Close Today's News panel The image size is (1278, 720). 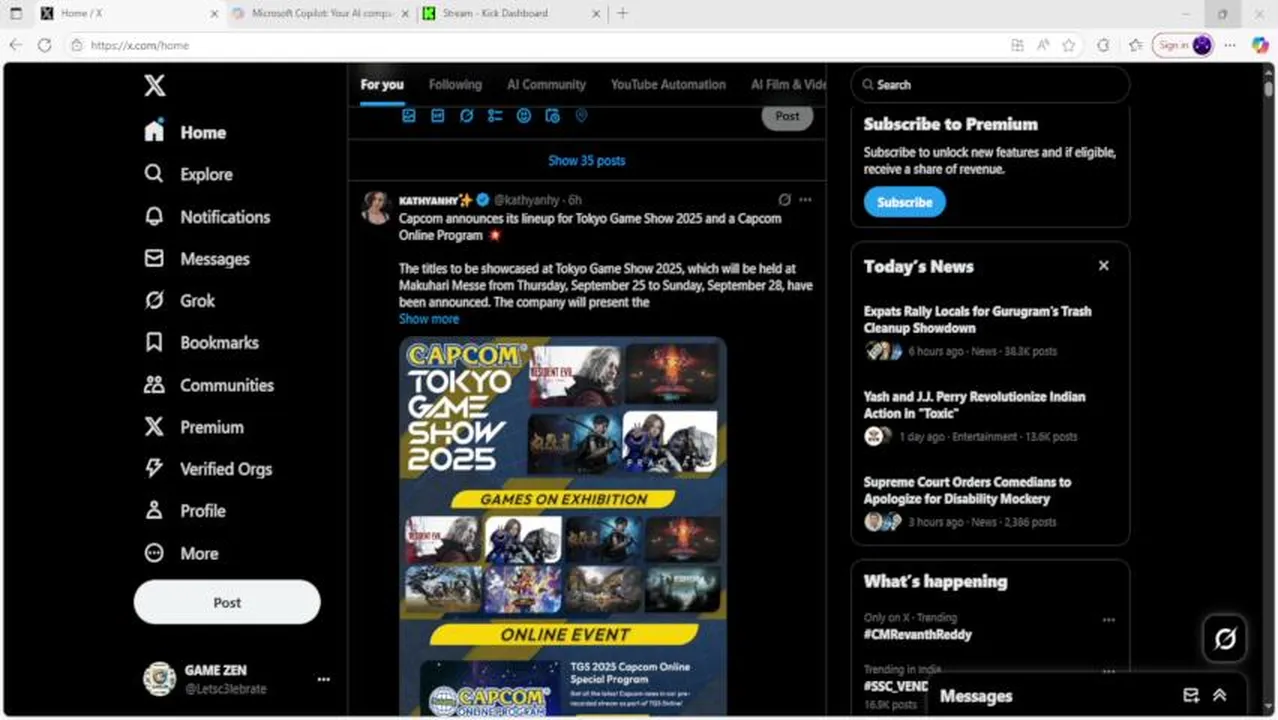pyautogui.click(x=1104, y=266)
